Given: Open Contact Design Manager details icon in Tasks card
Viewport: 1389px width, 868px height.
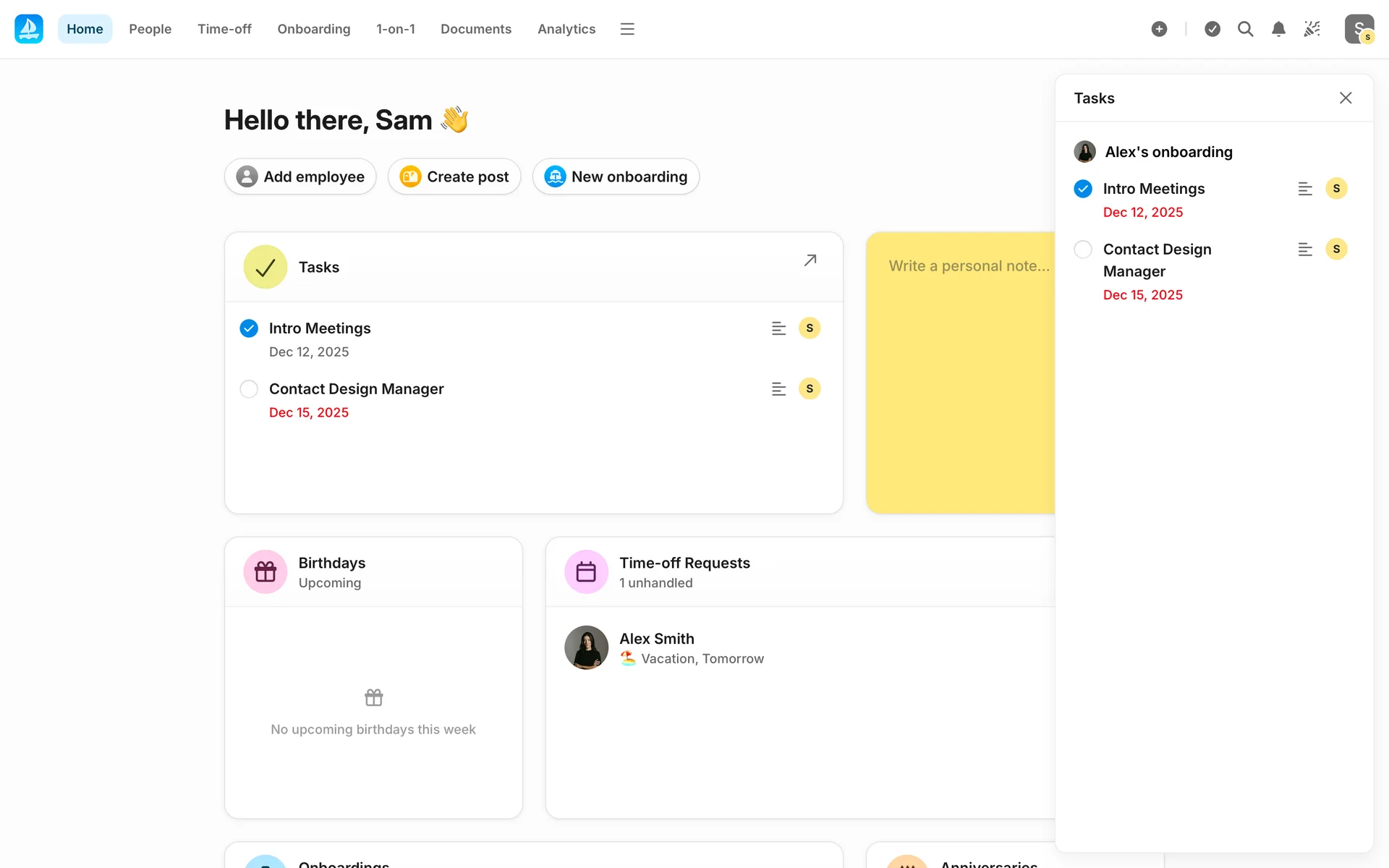Looking at the screenshot, I should [x=778, y=389].
